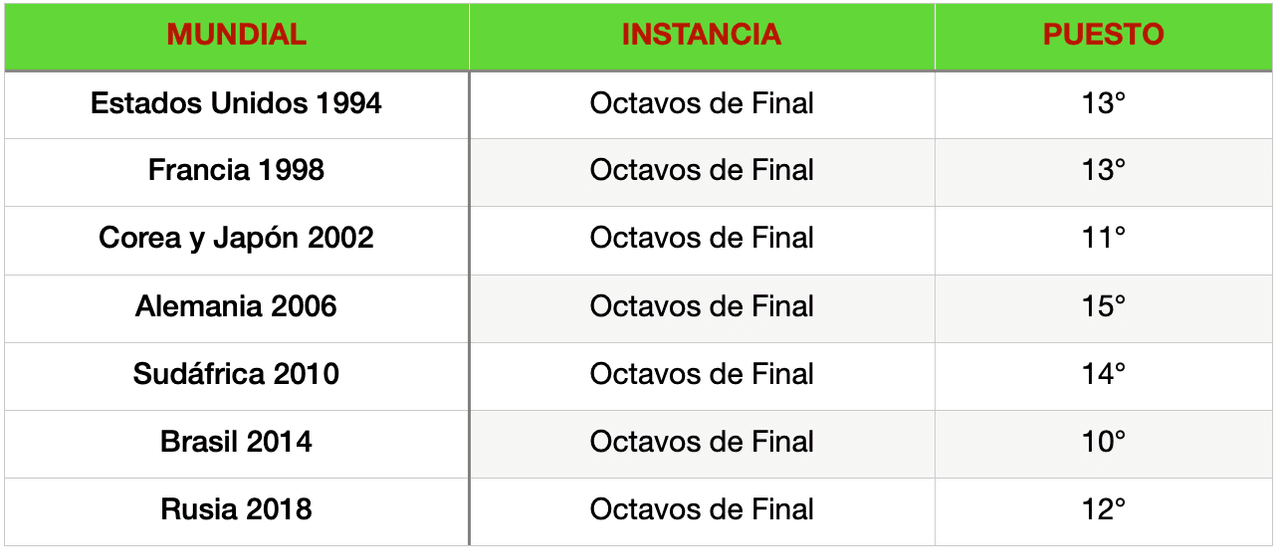The height and width of the screenshot is (553, 1280).
Task: Click the MUNDIAL column header
Action: (x=236, y=35)
